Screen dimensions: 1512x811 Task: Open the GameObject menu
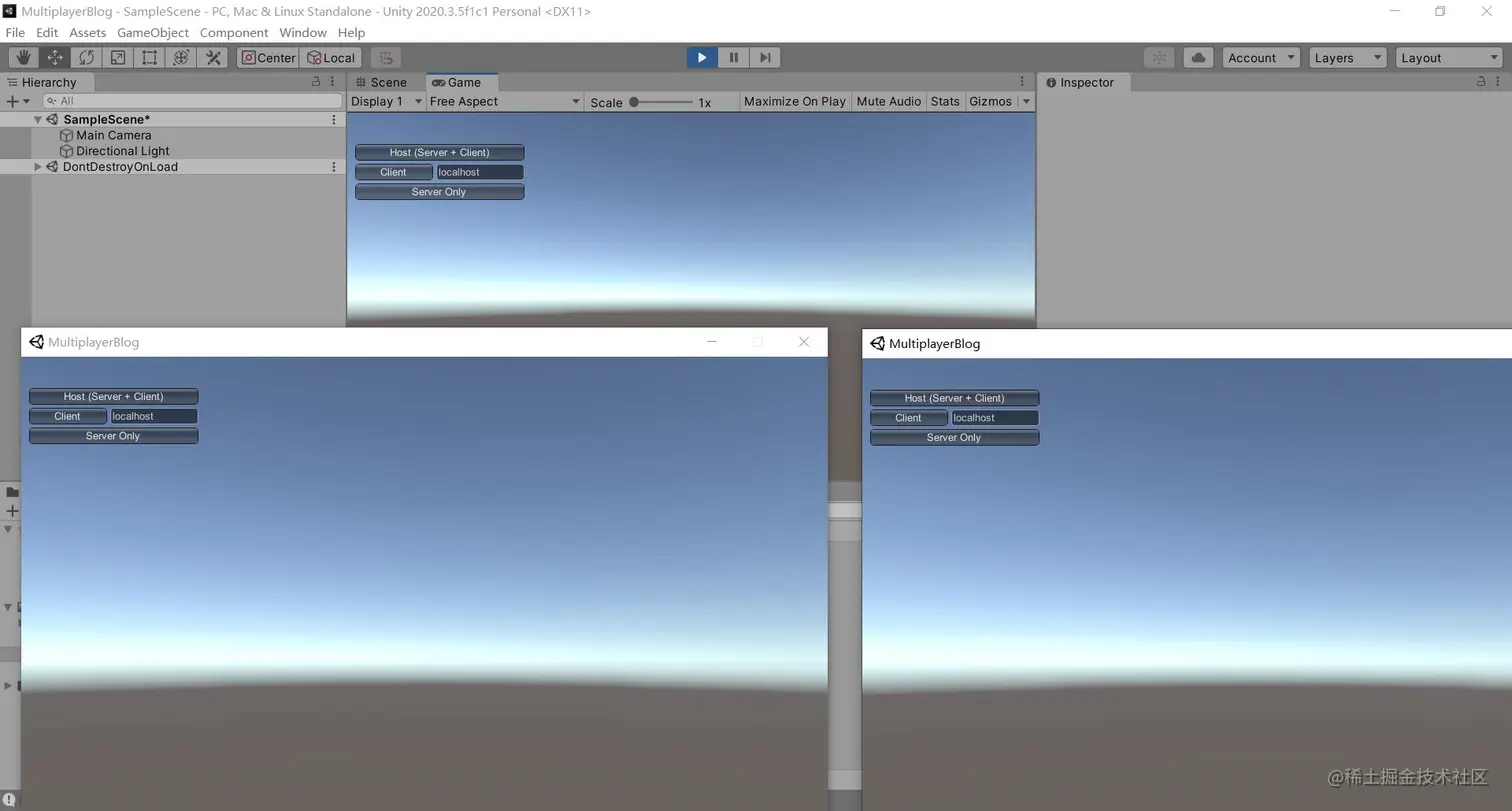point(153,32)
